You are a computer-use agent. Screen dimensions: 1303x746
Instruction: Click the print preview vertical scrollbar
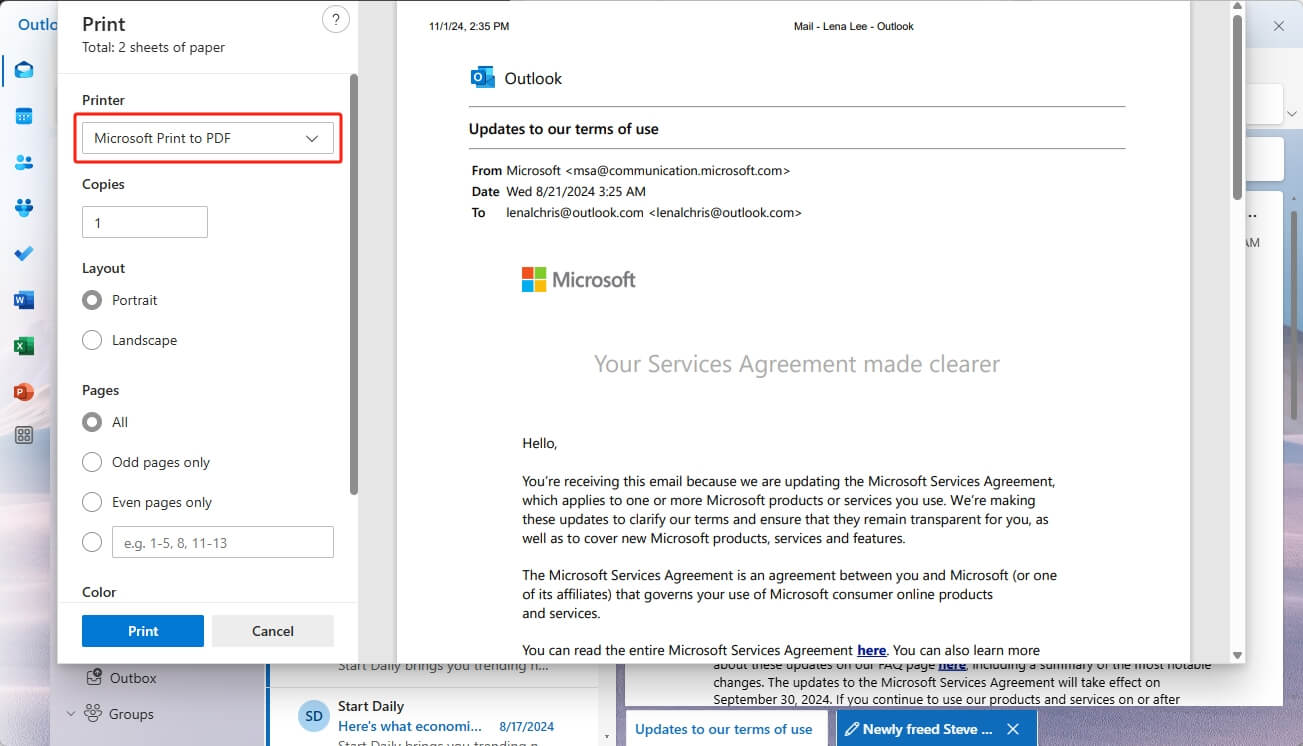1237,106
